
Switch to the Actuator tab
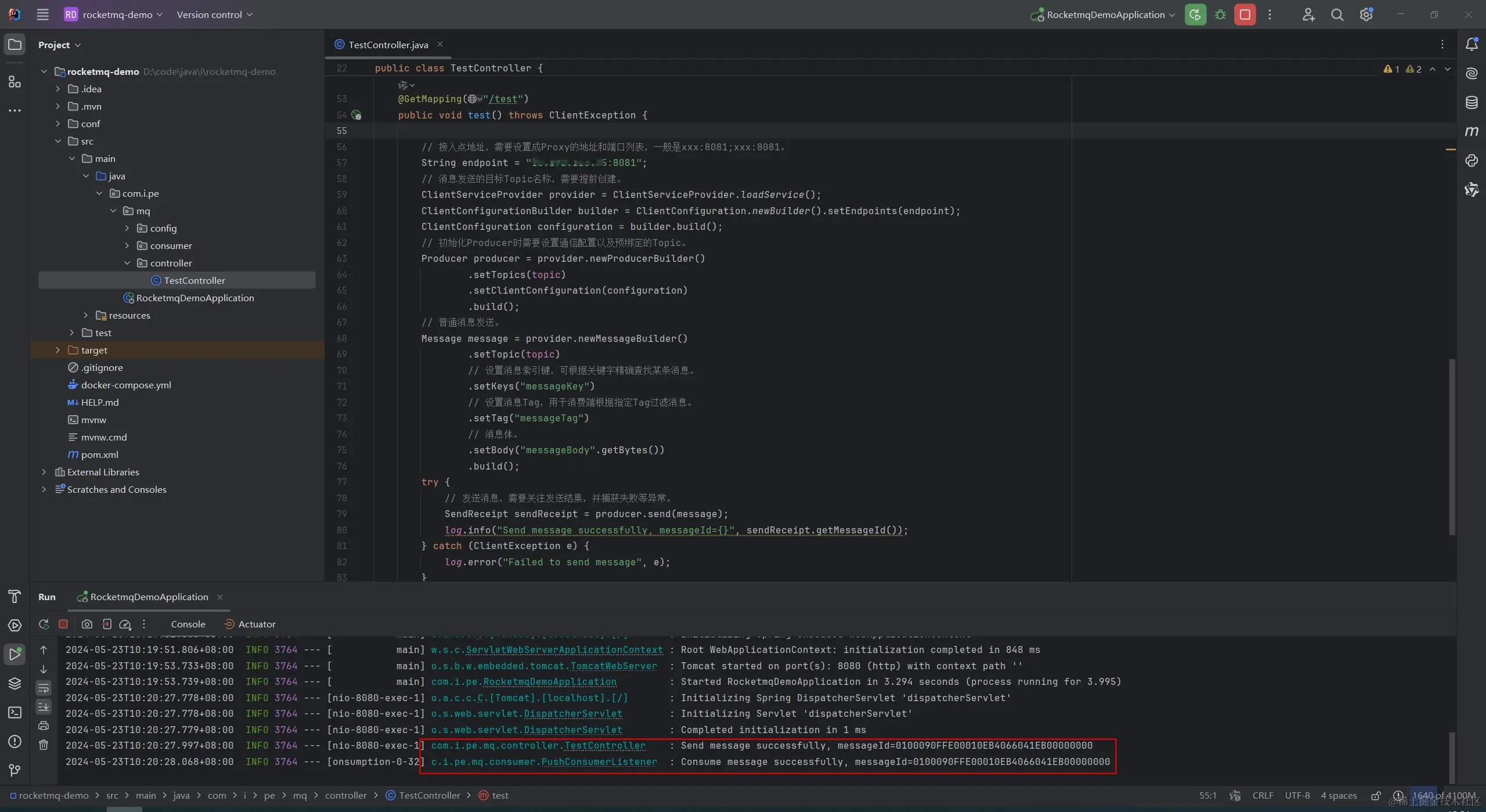coord(256,625)
